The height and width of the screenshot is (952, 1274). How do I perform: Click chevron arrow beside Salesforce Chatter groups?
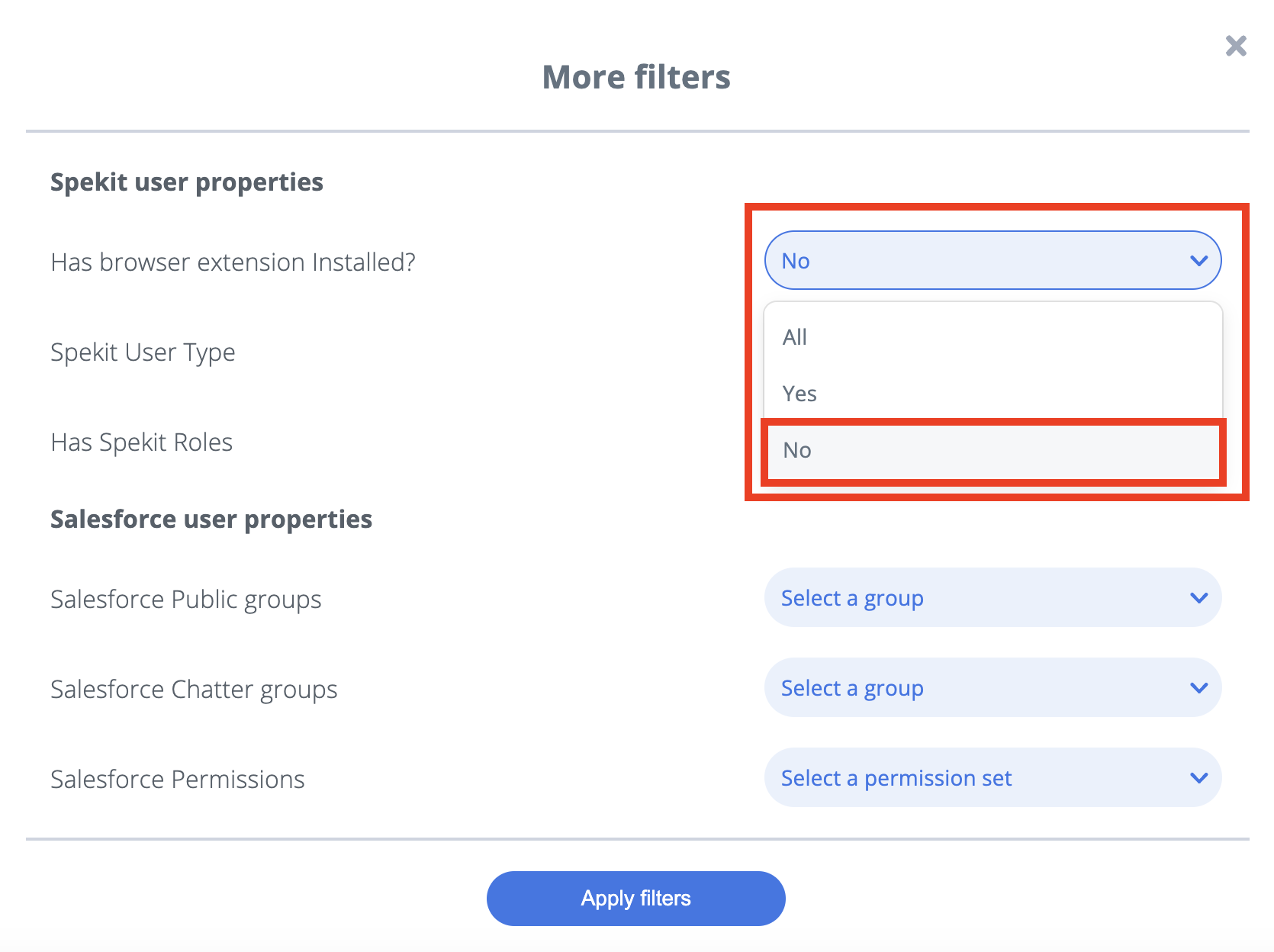pos(1198,688)
